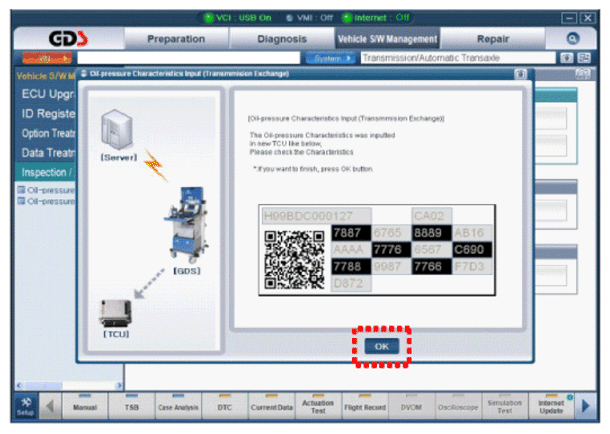The width and height of the screenshot is (610, 434).
Task: Select the Vehicle S/W Management tab
Action: (x=387, y=39)
